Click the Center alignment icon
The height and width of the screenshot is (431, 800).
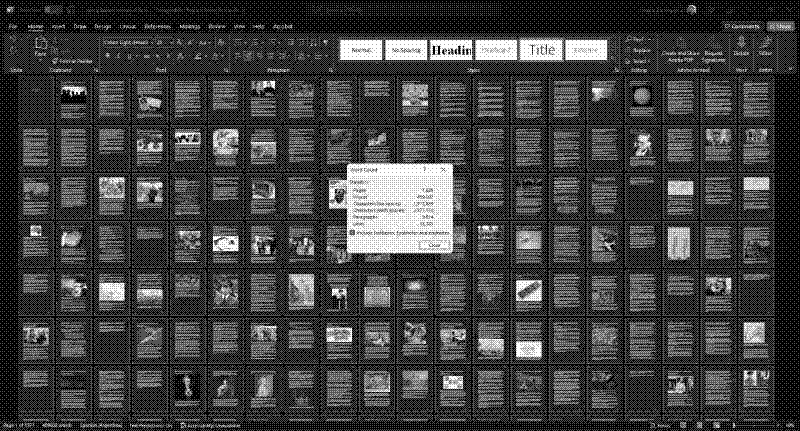pos(248,56)
